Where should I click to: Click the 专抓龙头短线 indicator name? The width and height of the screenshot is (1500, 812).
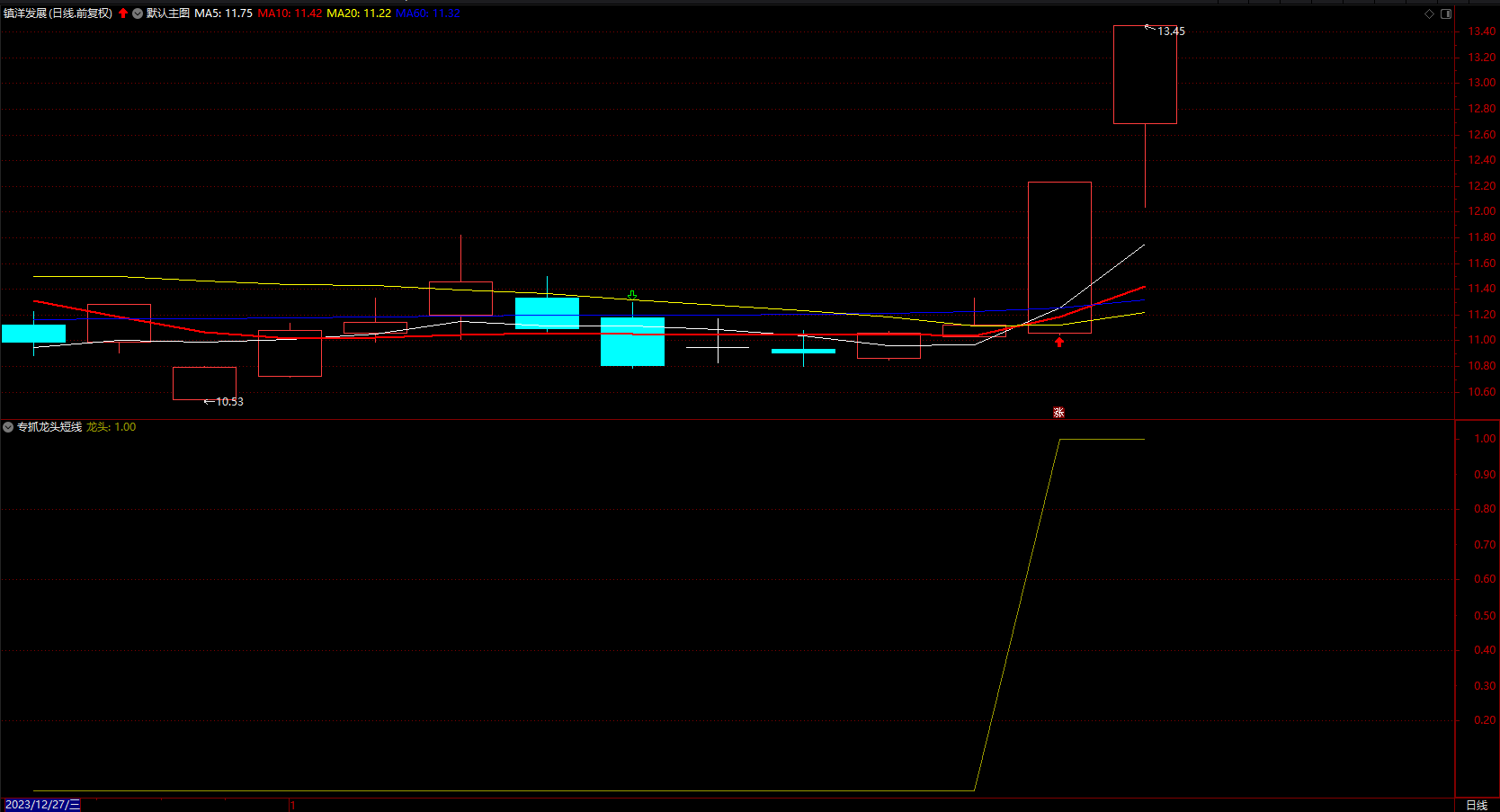49,427
